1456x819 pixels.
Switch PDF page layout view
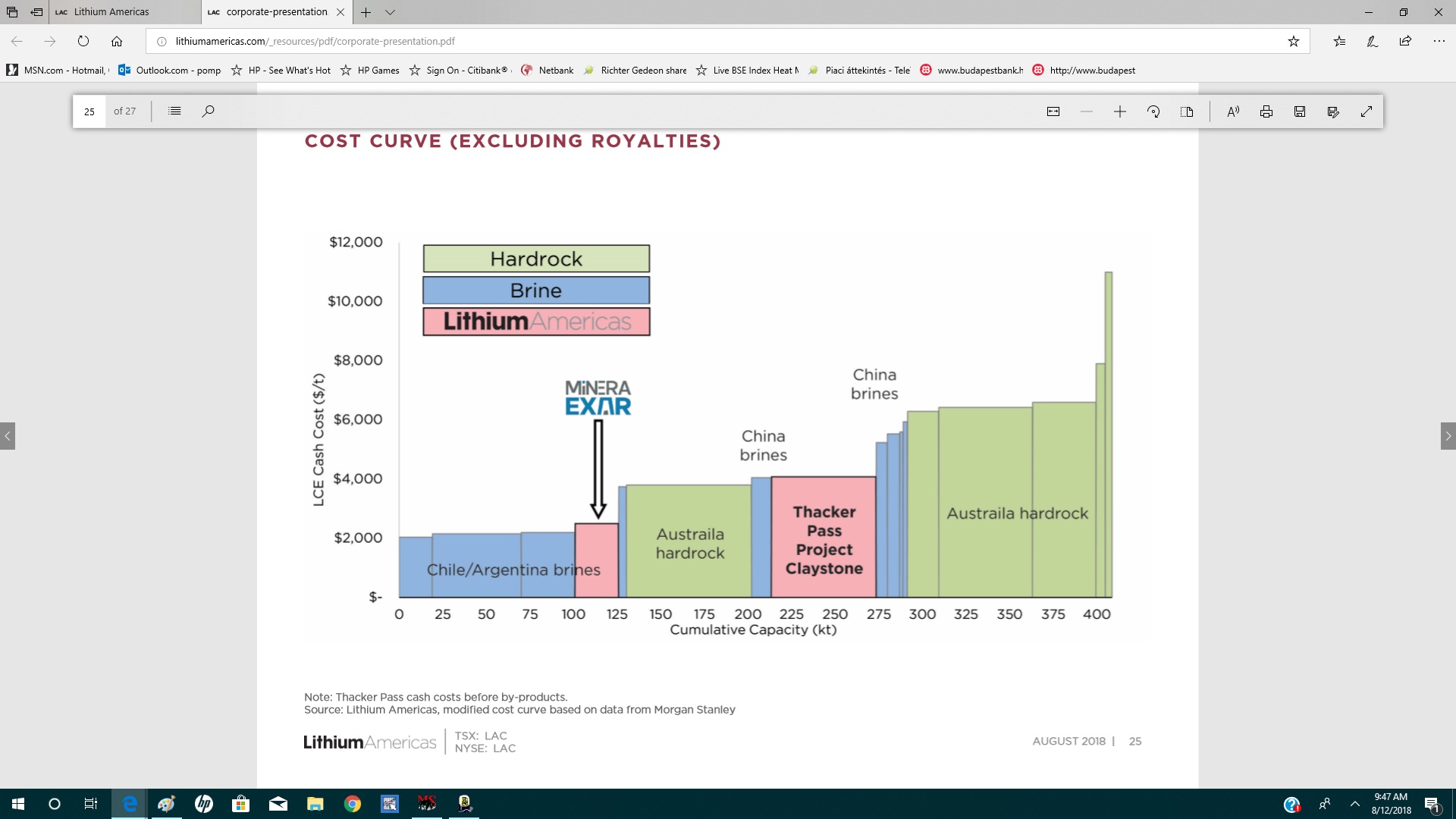pyautogui.click(x=1187, y=111)
